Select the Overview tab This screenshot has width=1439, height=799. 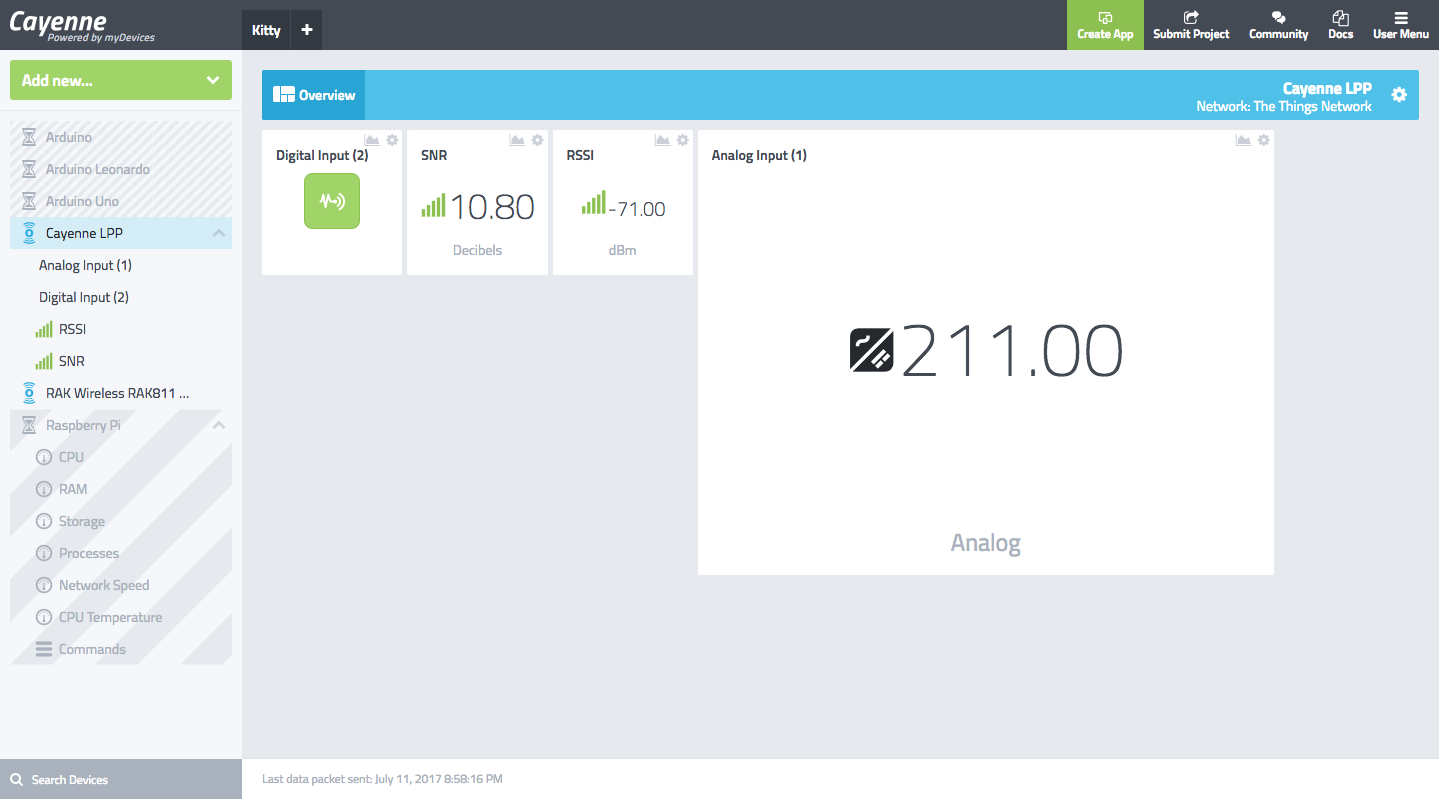[x=314, y=95]
